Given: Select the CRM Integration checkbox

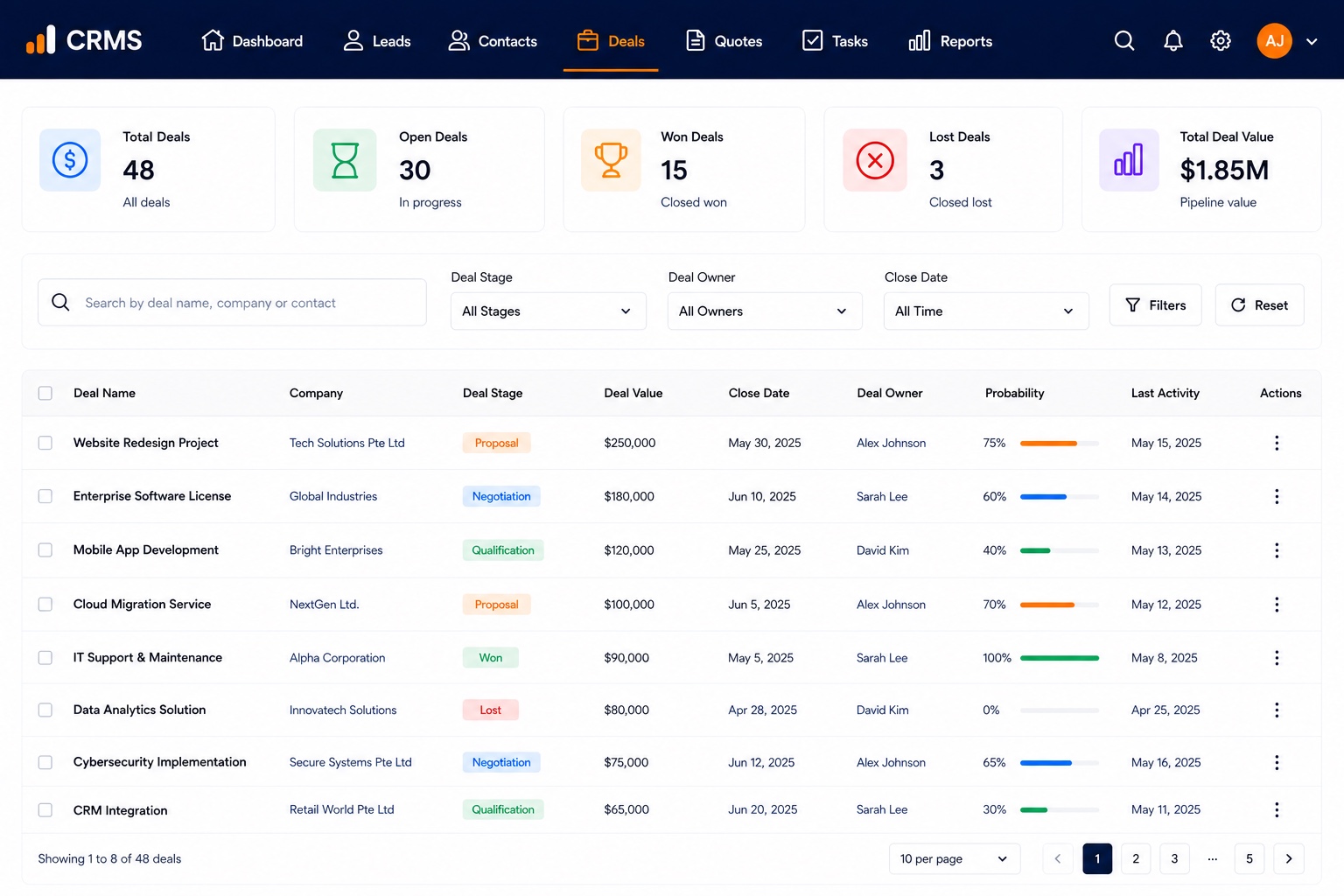Looking at the screenshot, I should coord(45,810).
